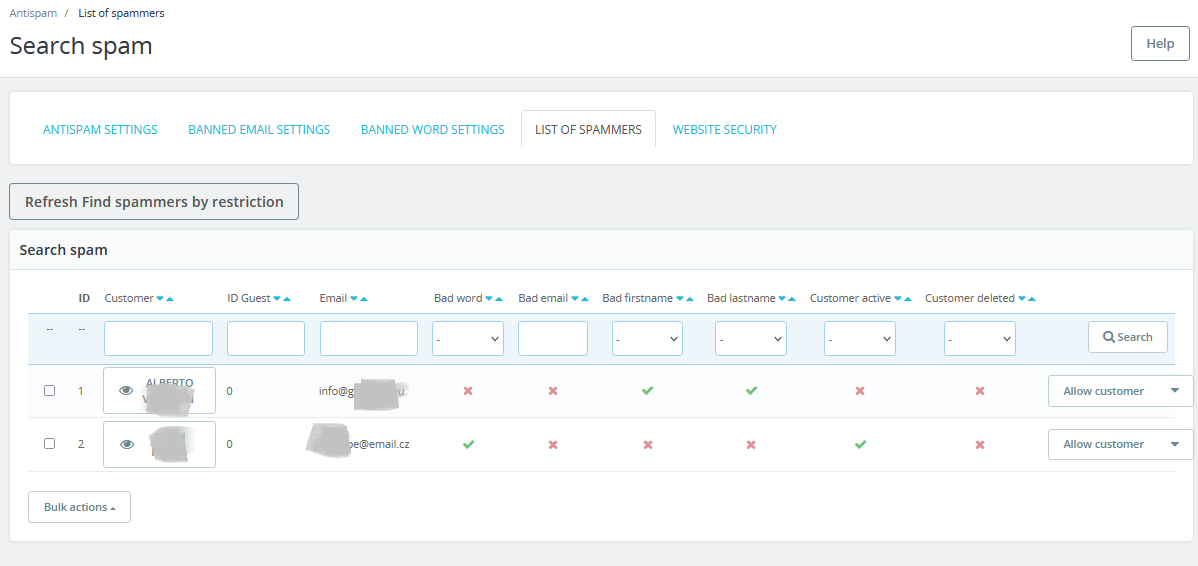Open the Website Security tab

coord(724,130)
